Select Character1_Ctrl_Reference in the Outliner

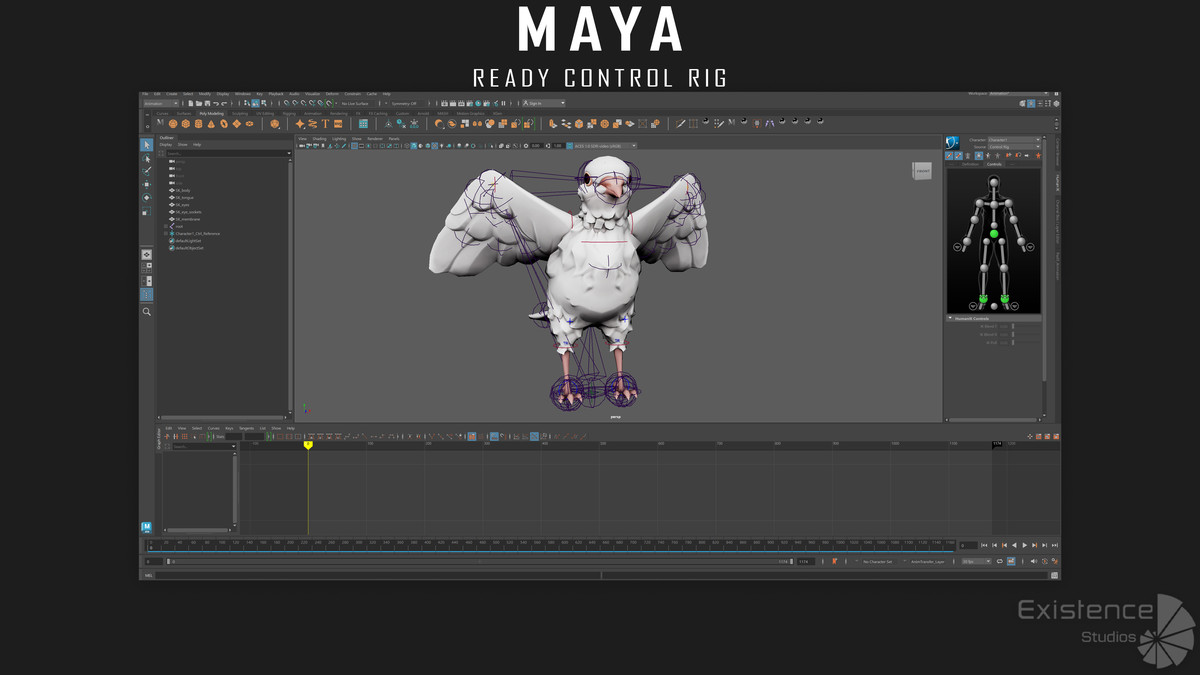tap(198, 234)
